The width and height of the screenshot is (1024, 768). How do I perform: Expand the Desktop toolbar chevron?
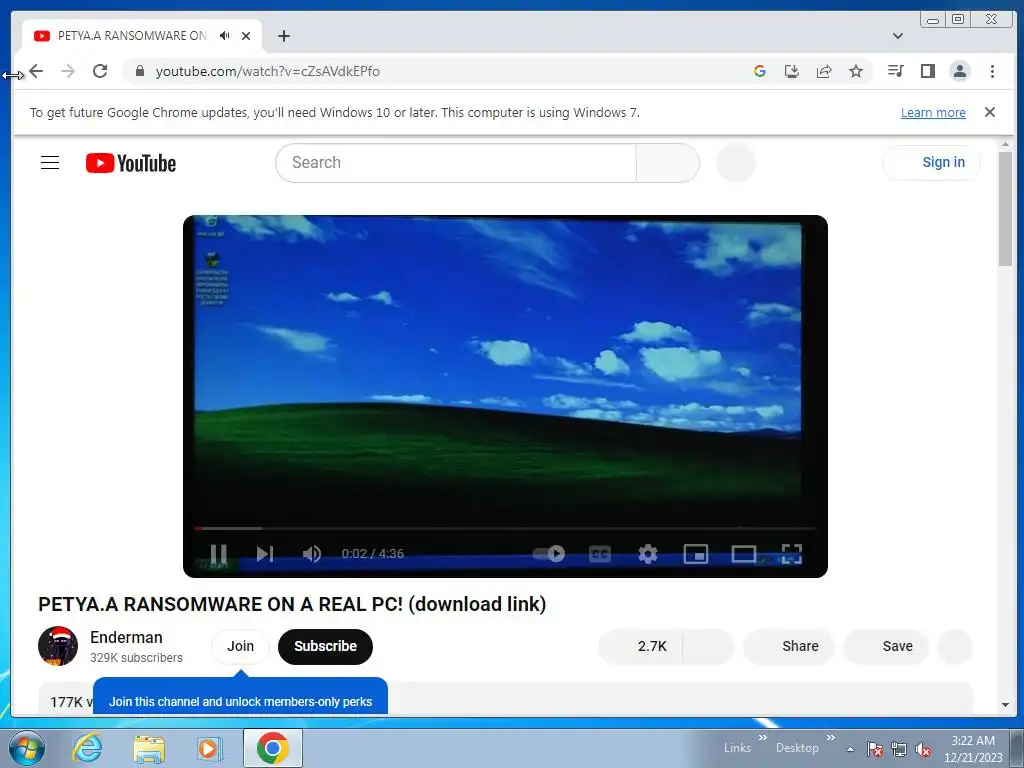click(831, 737)
